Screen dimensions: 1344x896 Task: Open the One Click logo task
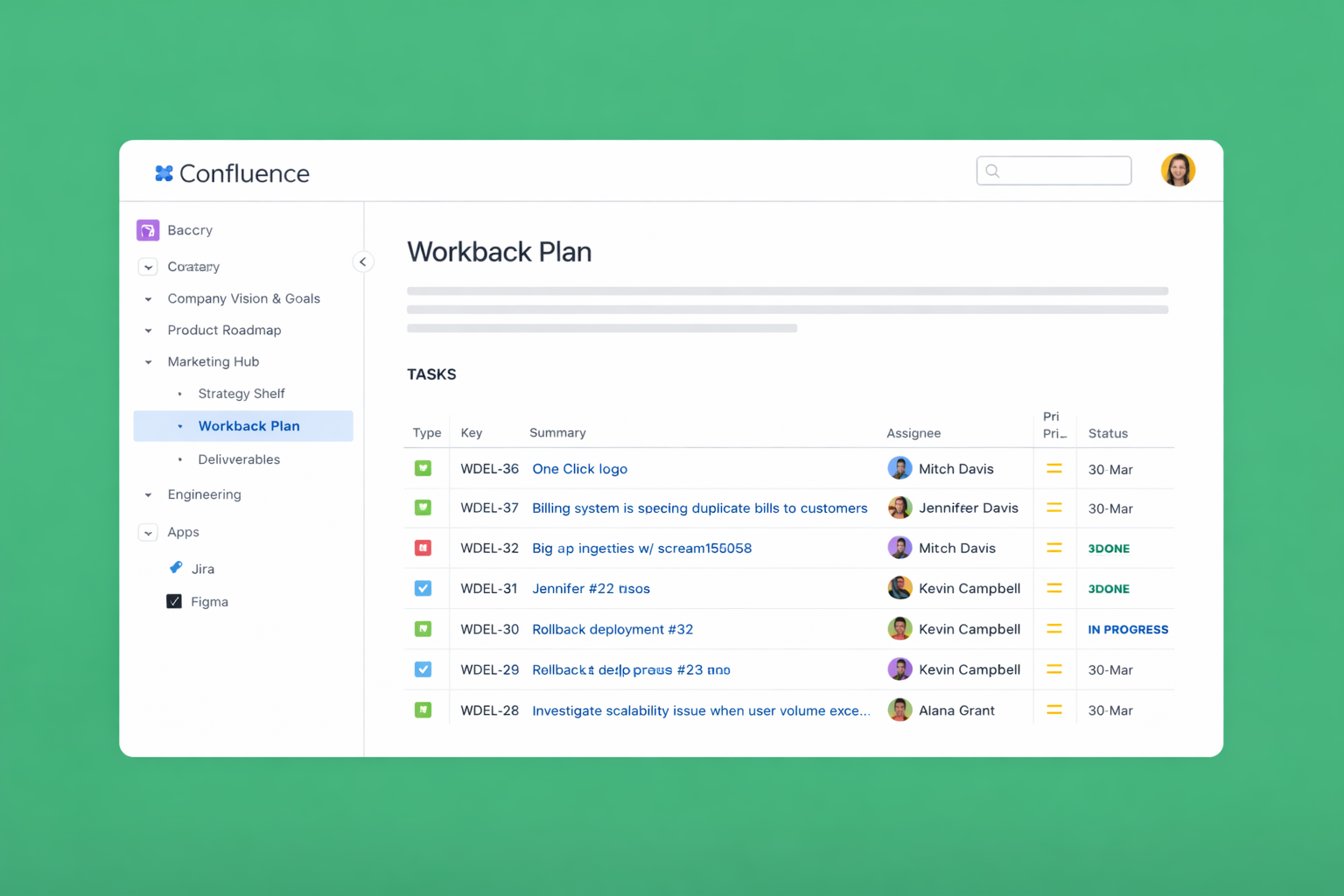pos(579,468)
